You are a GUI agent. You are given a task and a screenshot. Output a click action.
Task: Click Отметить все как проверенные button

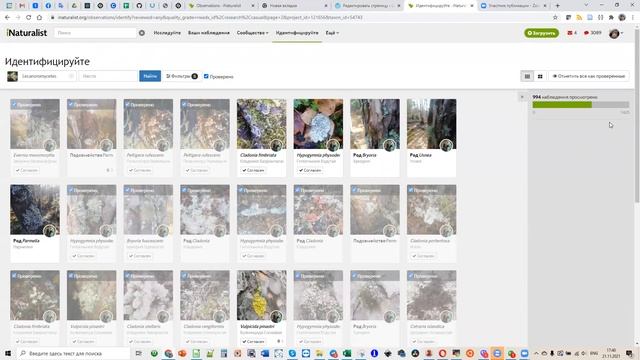(589, 76)
